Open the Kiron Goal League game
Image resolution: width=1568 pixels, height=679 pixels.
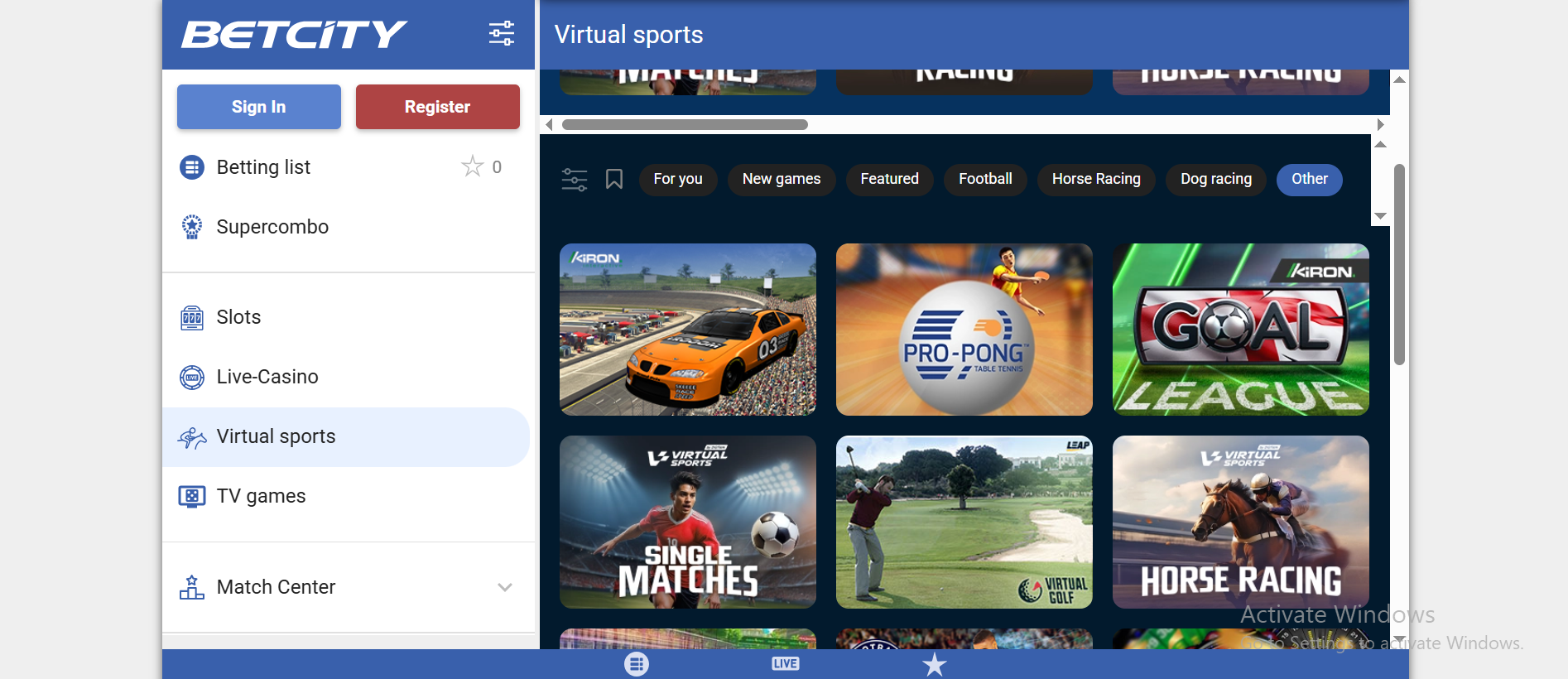click(x=1241, y=330)
